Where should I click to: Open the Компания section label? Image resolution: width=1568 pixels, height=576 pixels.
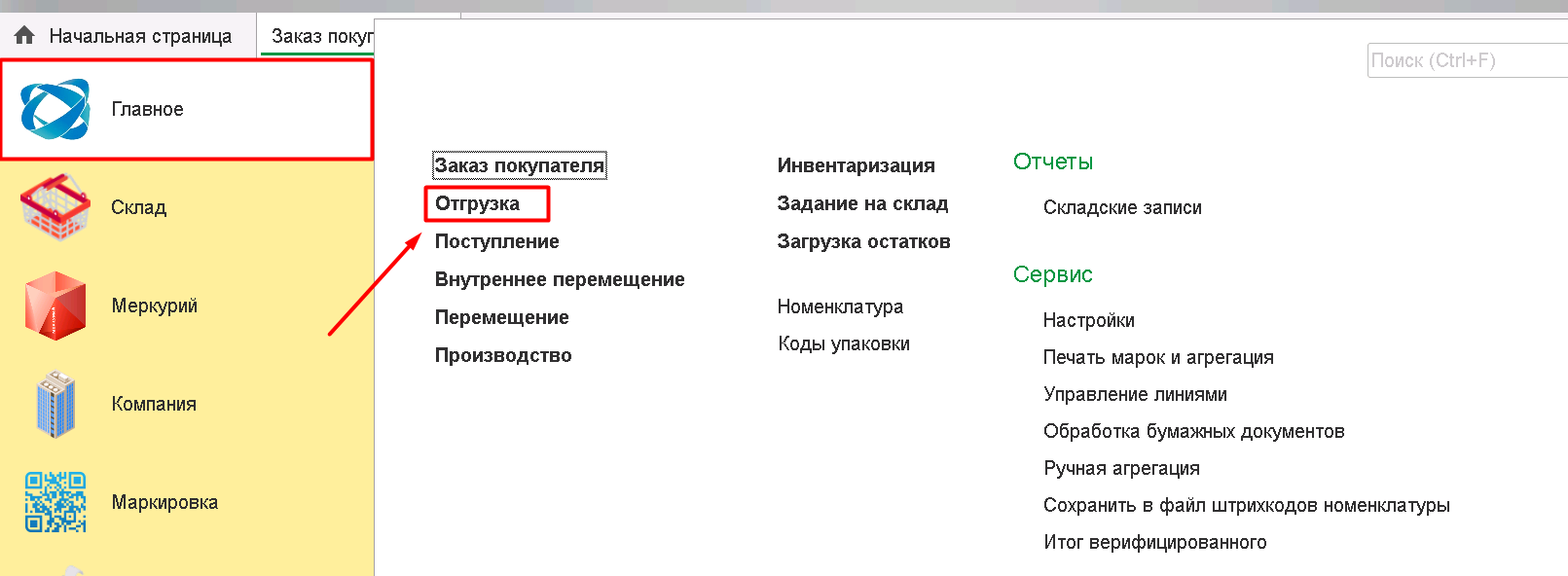pyautogui.click(x=154, y=404)
